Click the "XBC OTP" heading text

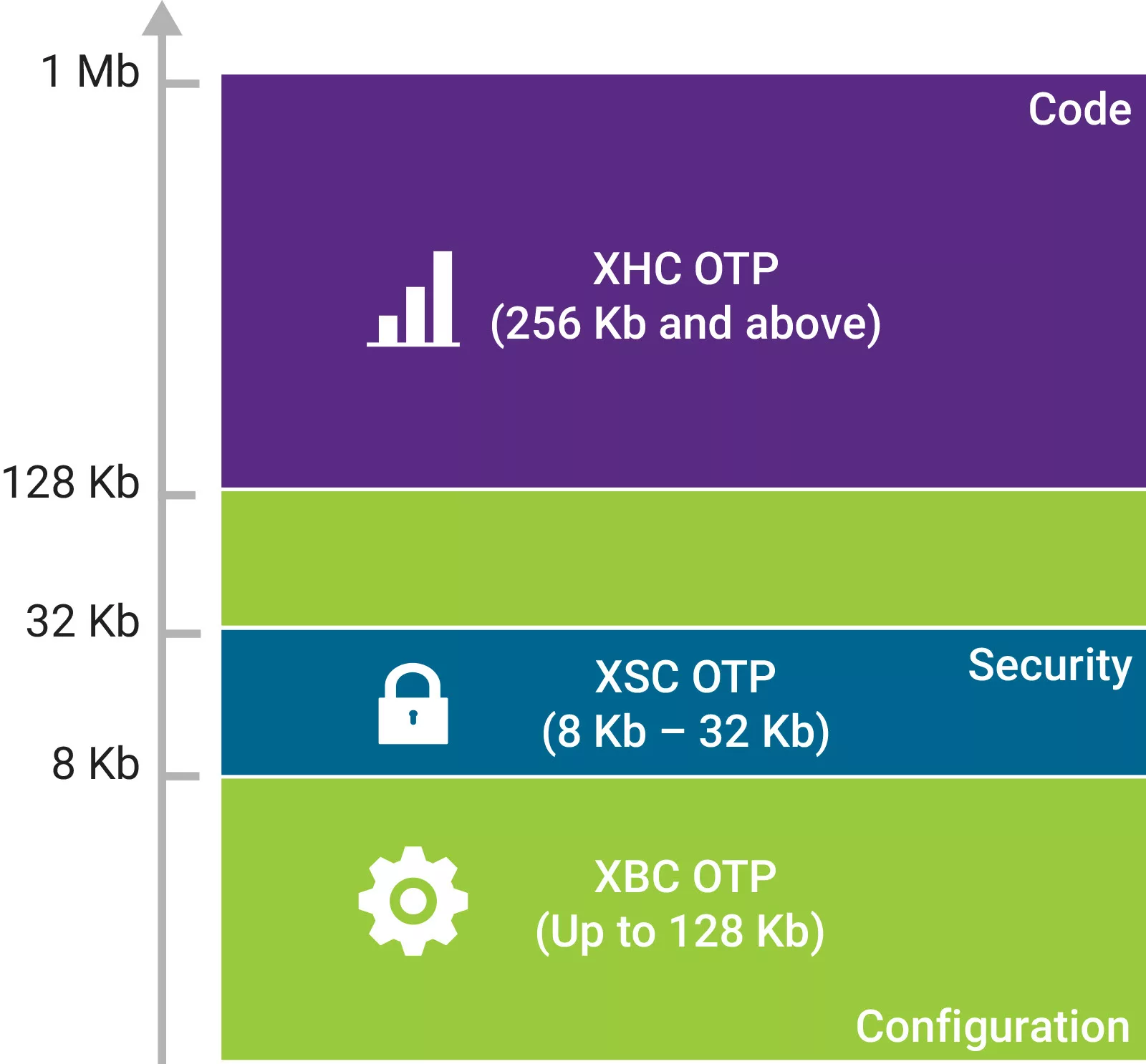[685, 876]
